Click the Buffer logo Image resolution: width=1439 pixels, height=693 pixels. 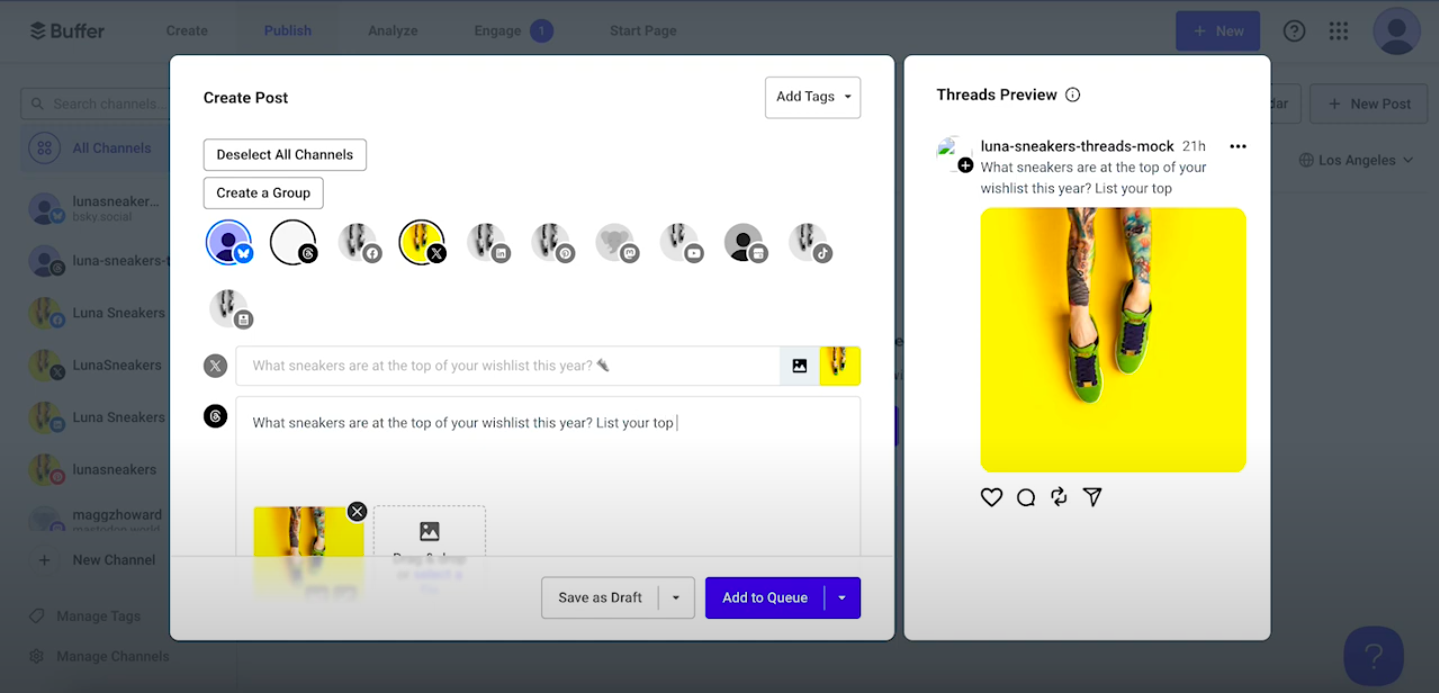[67, 31]
